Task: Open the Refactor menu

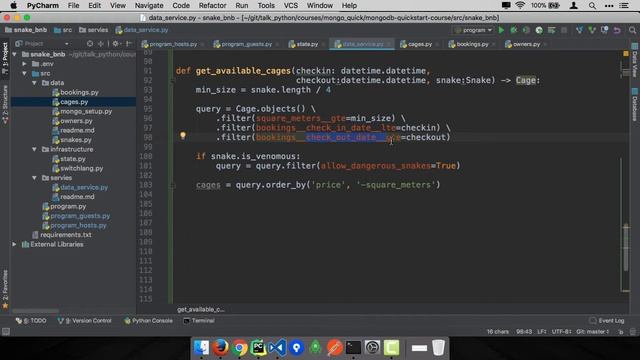Action: click(x=212, y=6)
